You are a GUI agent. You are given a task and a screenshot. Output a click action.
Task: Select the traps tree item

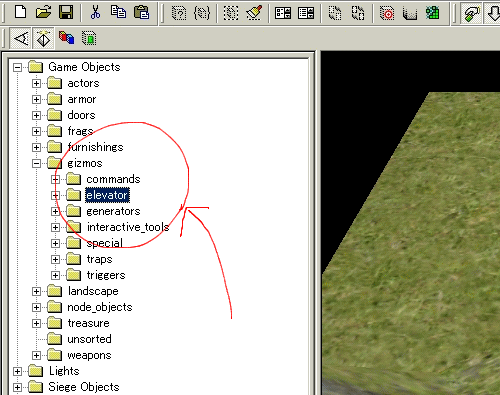[x=99, y=259]
